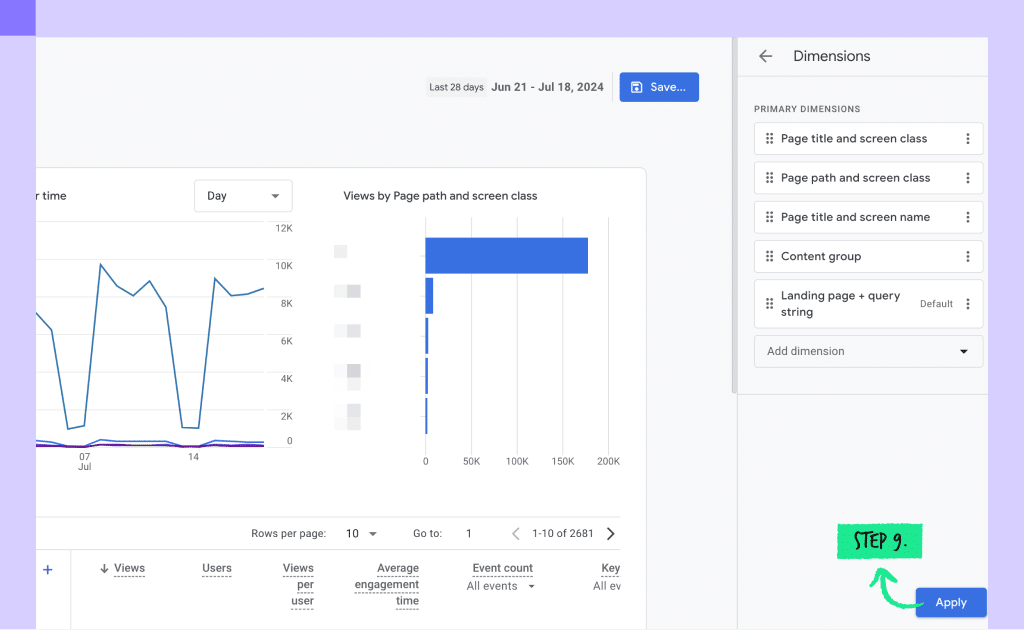The height and width of the screenshot is (630, 1024).
Task: Click drag handle of Page title and screen class
Action: pyautogui.click(x=769, y=138)
